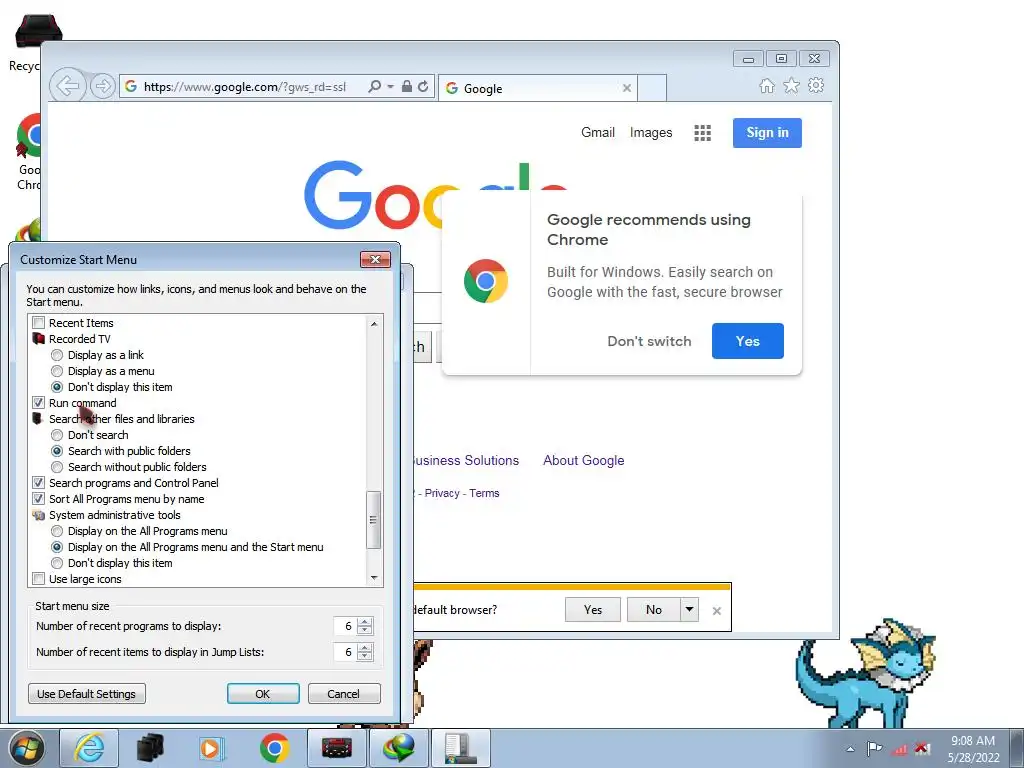Click the Customize Start Menu list scrollbar thumb
The width and height of the screenshot is (1024, 768).
coord(374,520)
